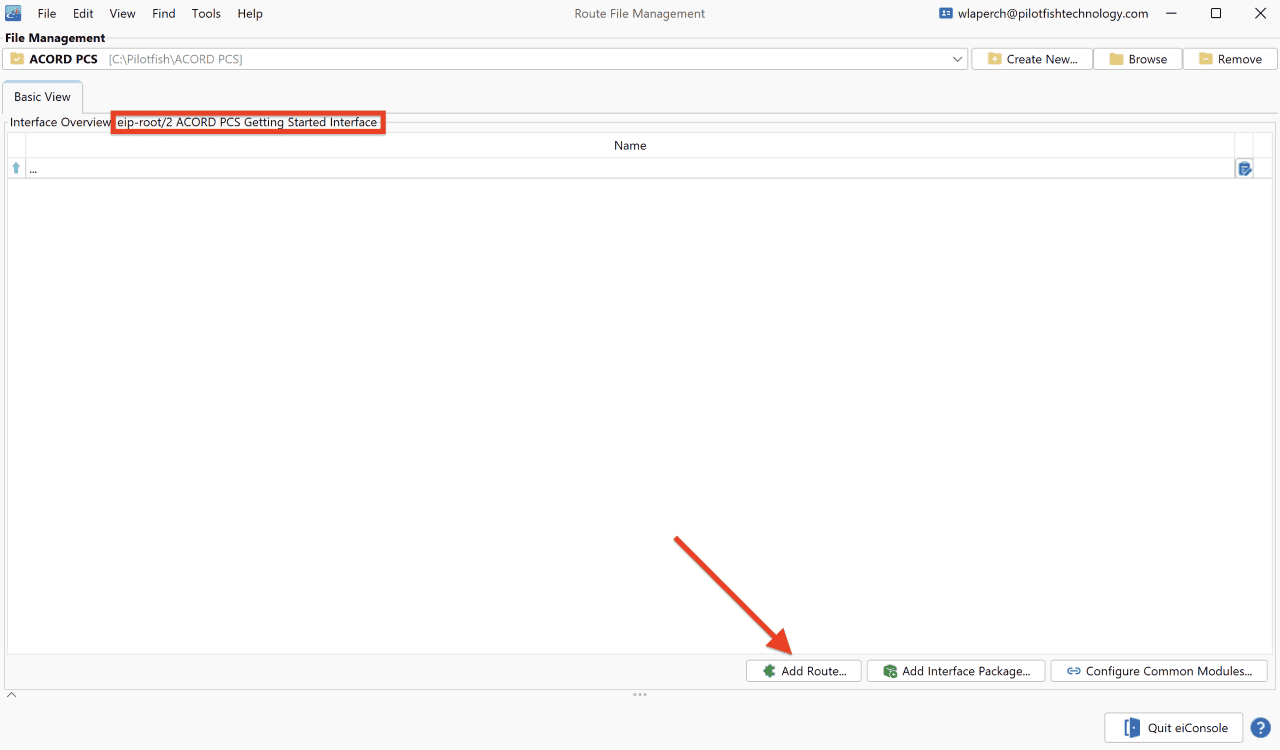Click the Name column header
Screen dimensions: 1280x750
(x=630, y=146)
